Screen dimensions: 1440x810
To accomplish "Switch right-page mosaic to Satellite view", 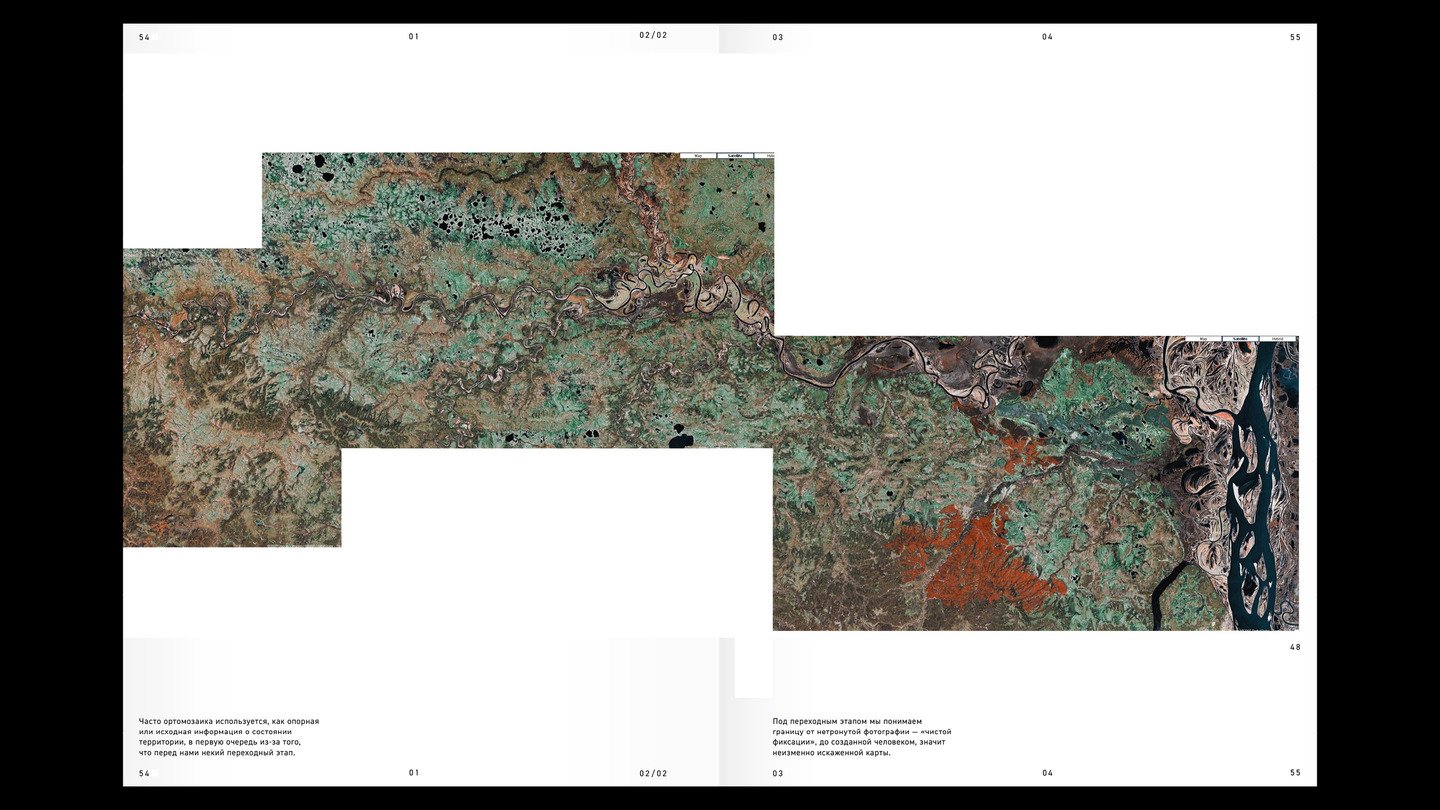I will coord(1240,339).
